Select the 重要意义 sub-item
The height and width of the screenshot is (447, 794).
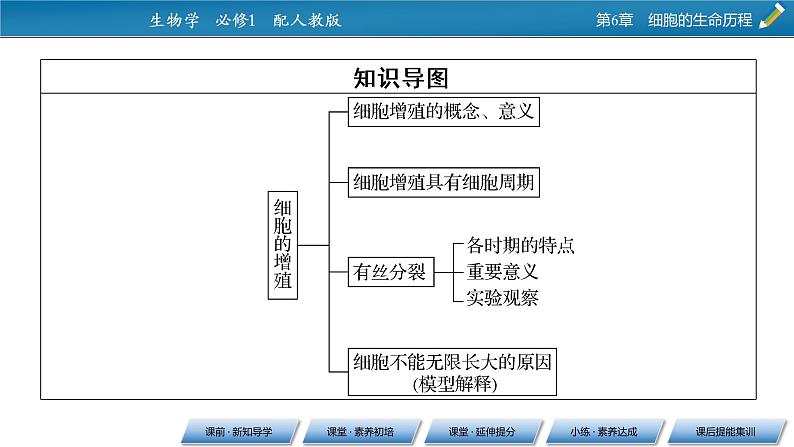[x=502, y=271]
